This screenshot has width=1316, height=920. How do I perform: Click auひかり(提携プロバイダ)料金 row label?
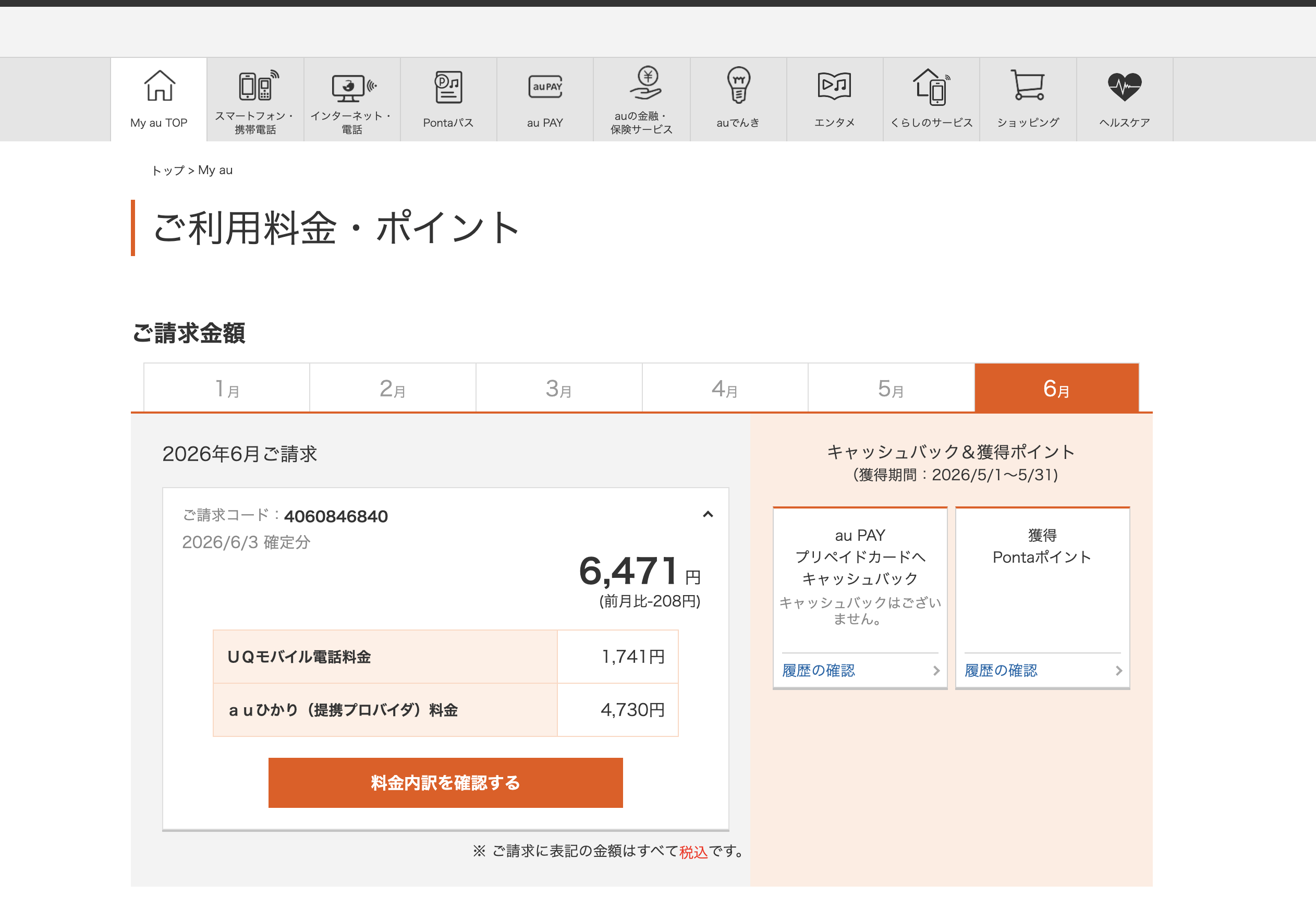(343, 710)
